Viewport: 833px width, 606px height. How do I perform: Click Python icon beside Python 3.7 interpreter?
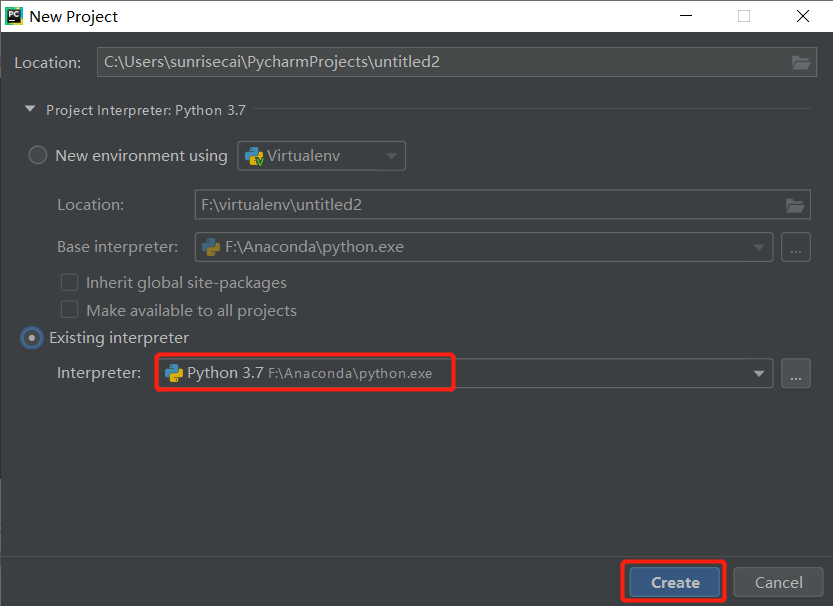pos(174,373)
